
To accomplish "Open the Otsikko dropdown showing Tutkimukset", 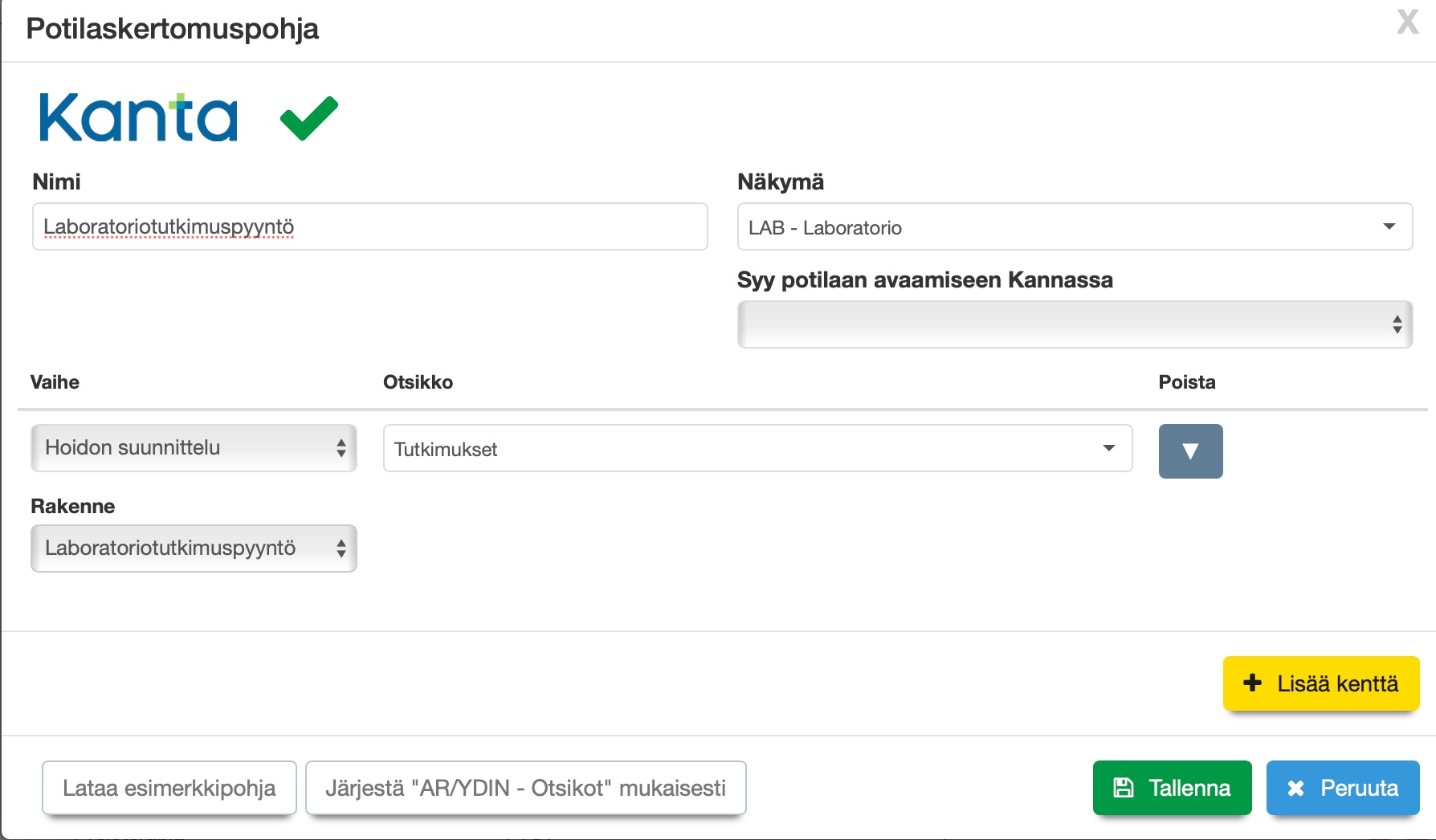I will point(757,449).
